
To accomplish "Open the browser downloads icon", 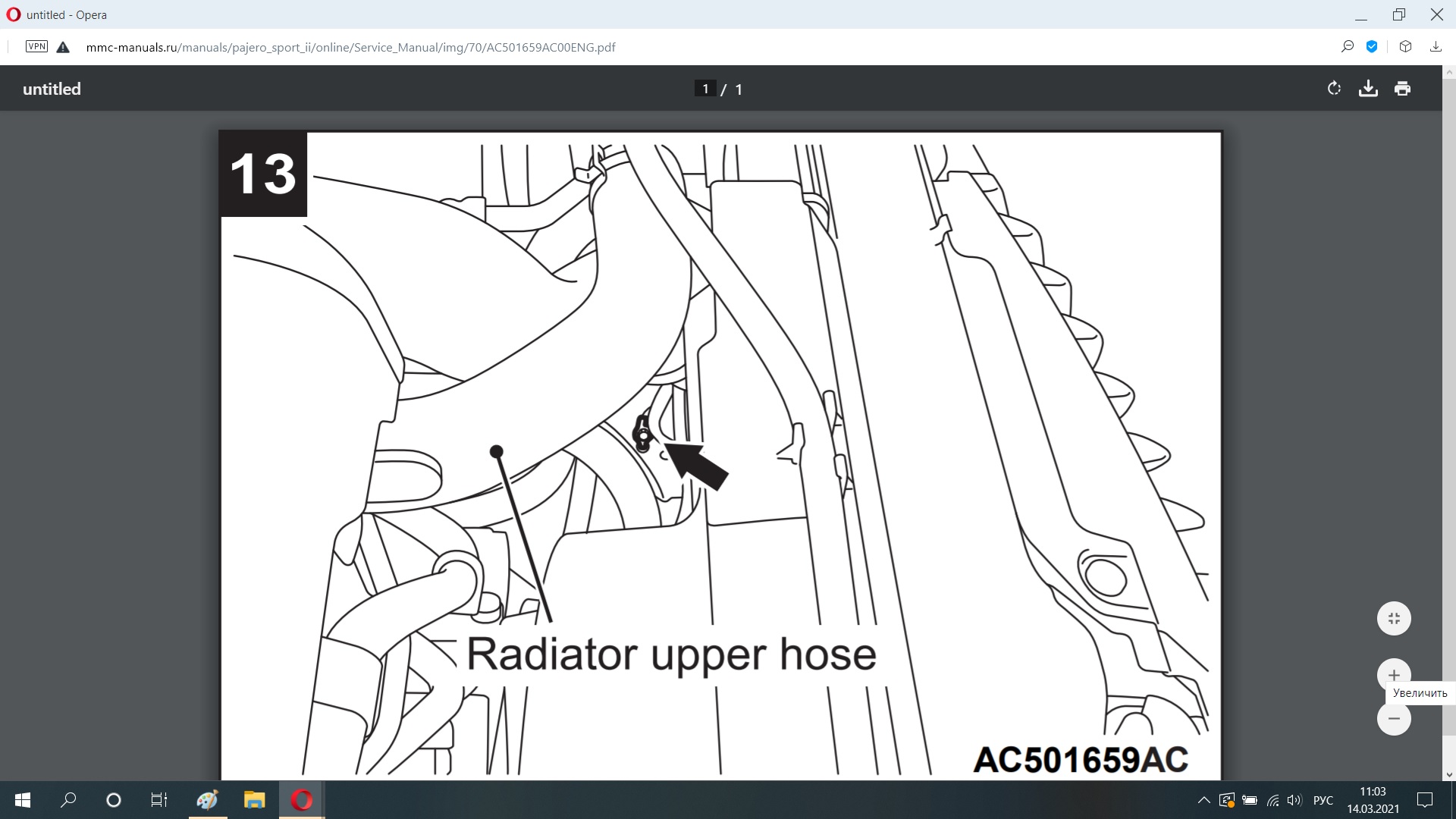I will [x=1436, y=47].
